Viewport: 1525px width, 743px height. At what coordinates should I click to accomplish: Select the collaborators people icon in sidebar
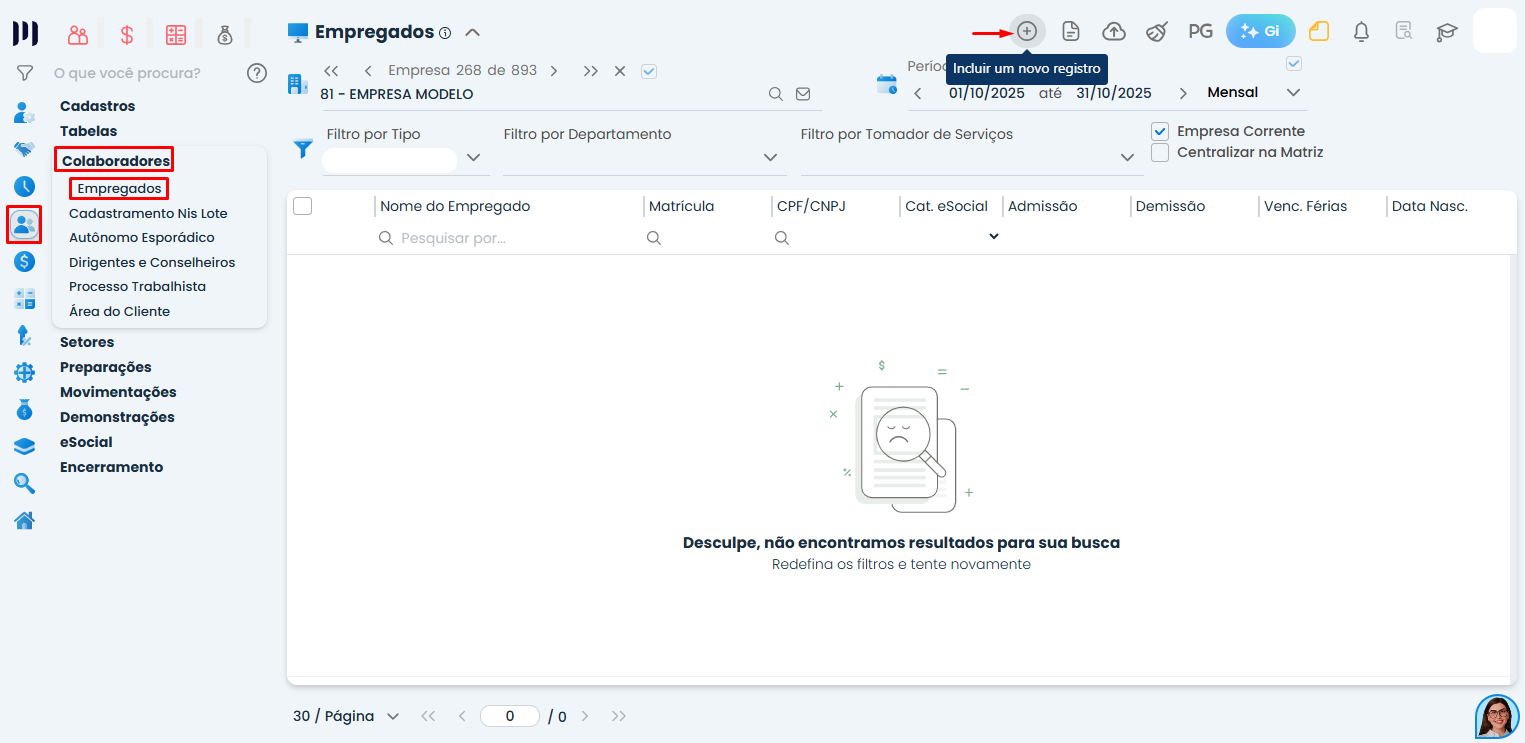(x=25, y=224)
